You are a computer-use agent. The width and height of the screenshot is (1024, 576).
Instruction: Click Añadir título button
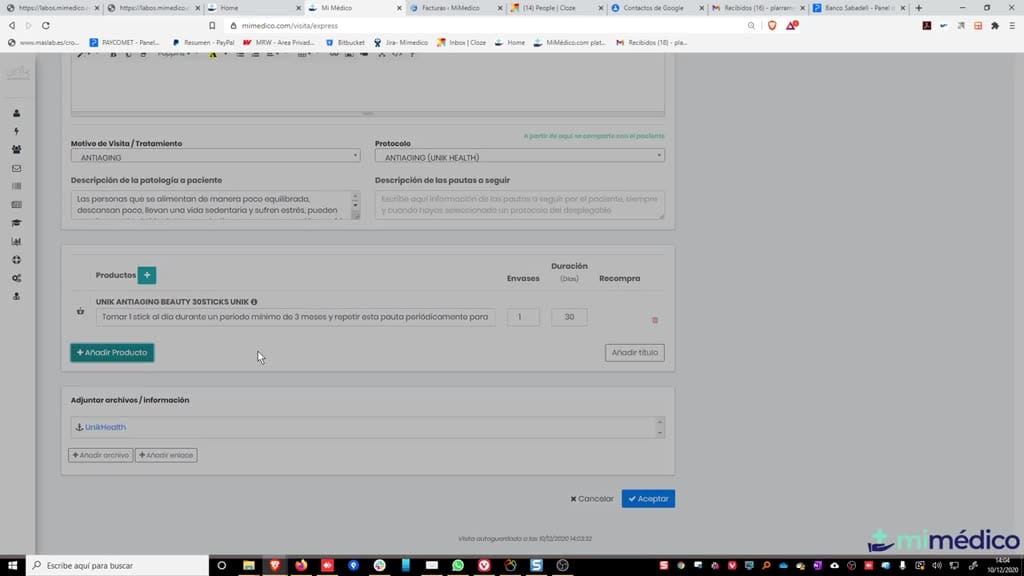pos(635,353)
